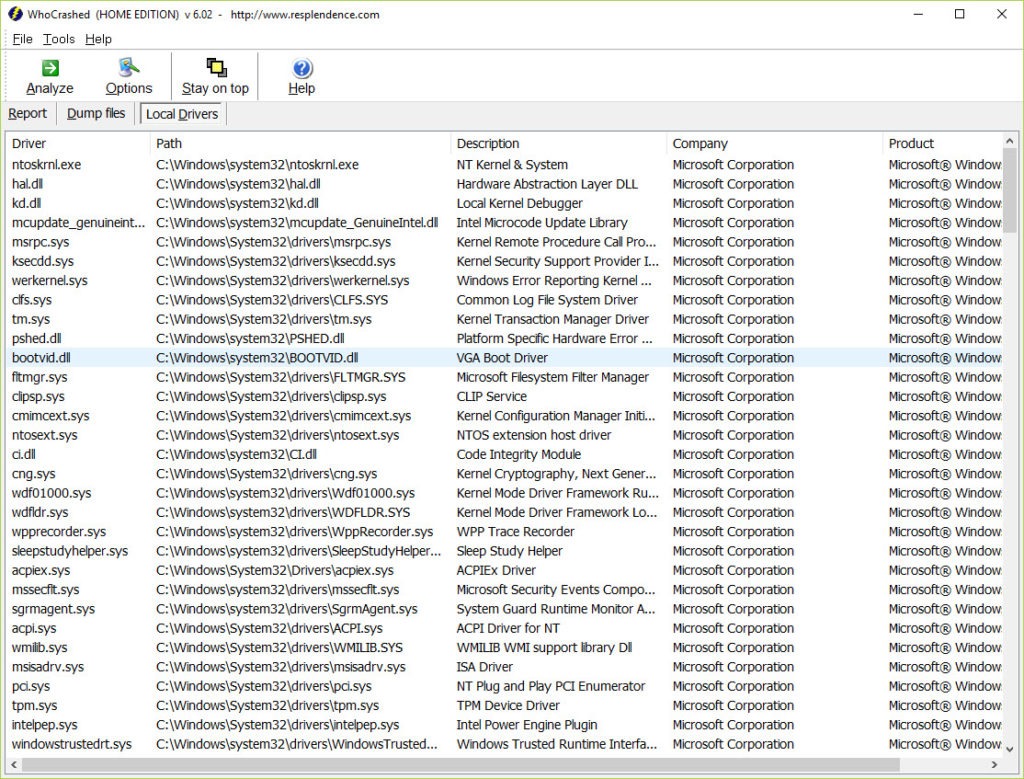Viewport: 1024px width, 779px height.
Task: Toggle the Stay on top icon
Action: pyautogui.click(x=216, y=67)
